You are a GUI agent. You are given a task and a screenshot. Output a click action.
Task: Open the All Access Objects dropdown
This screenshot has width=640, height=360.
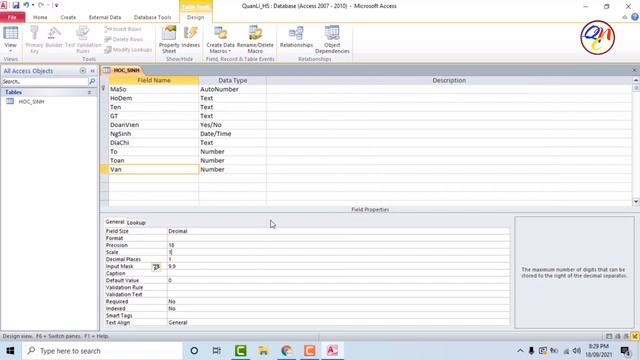pyautogui.click(x=83, y=71)
